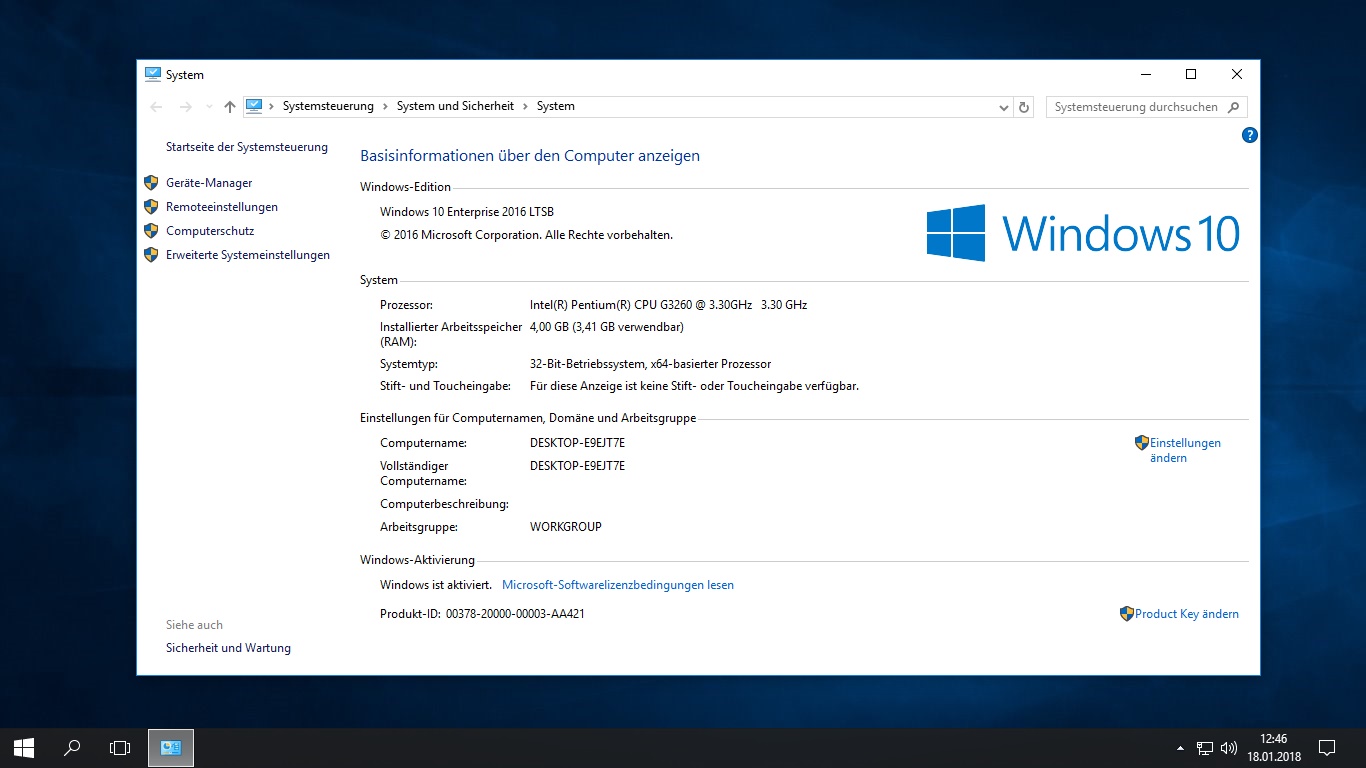Click the Forward navigation arrow
Screen dimensions: 1366x768
tap(185, 107)
